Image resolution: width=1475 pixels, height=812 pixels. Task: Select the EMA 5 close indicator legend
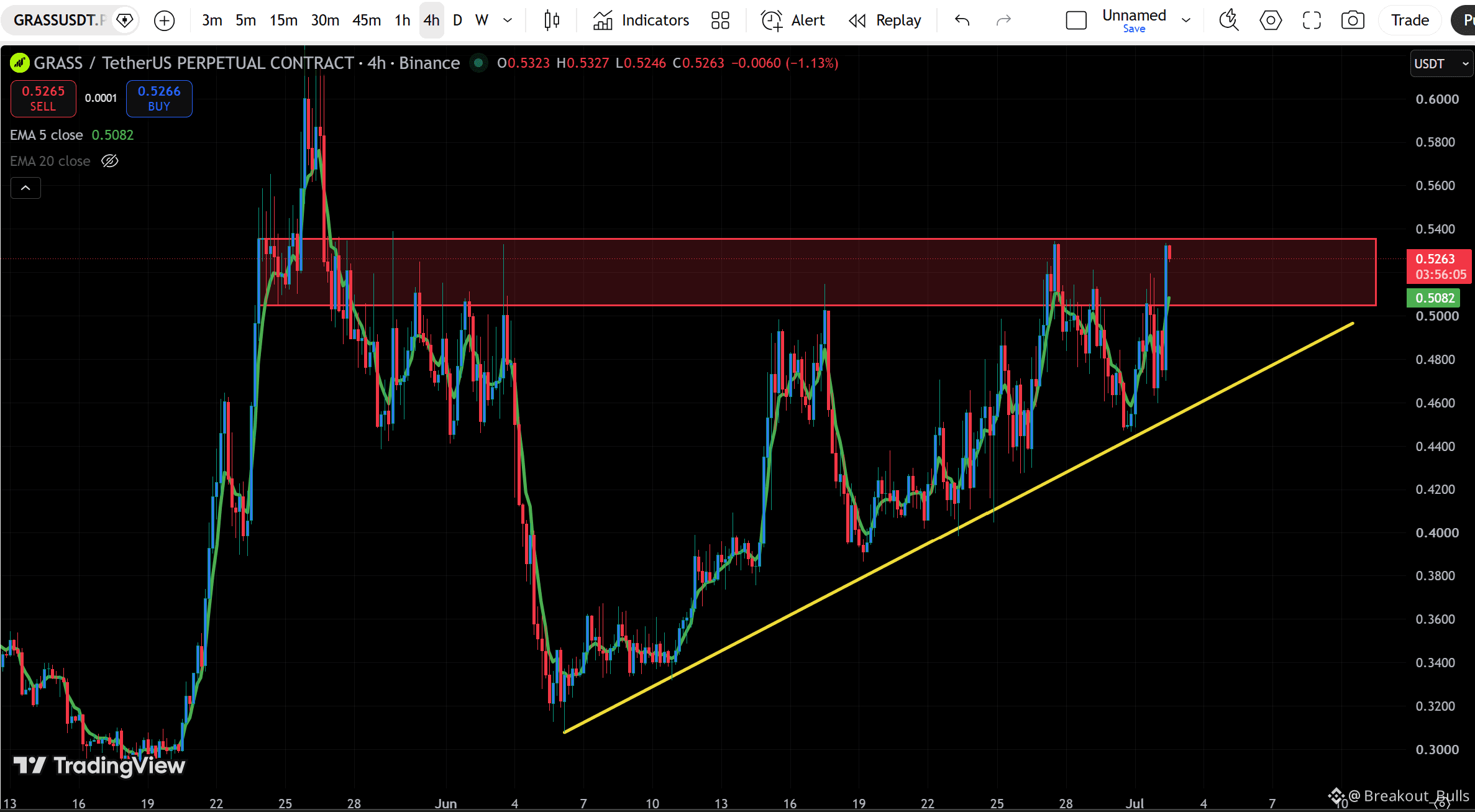(x=47, y=135)
